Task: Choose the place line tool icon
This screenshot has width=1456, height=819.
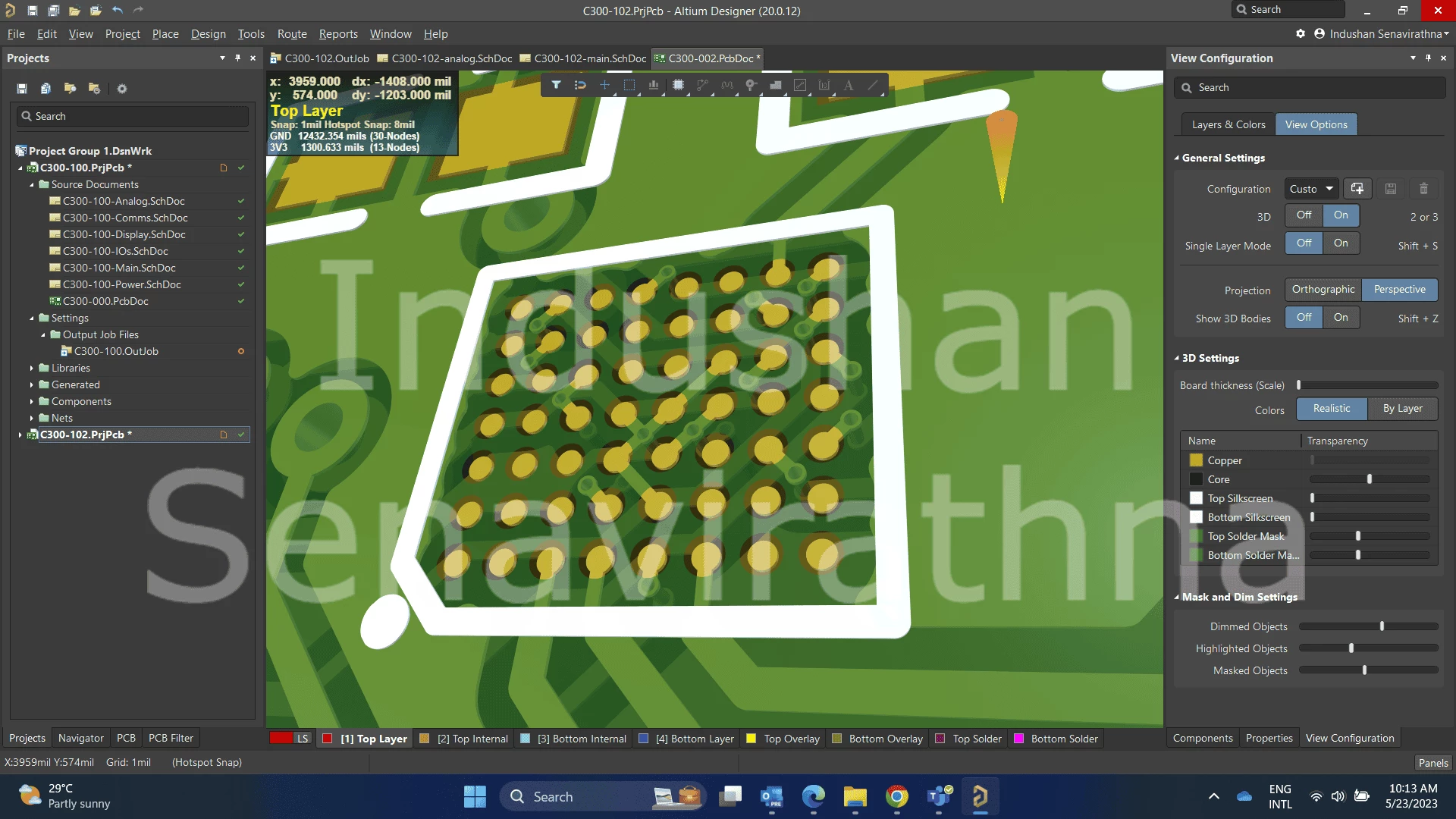Action: pyautogui.click(x=873, y=85)
